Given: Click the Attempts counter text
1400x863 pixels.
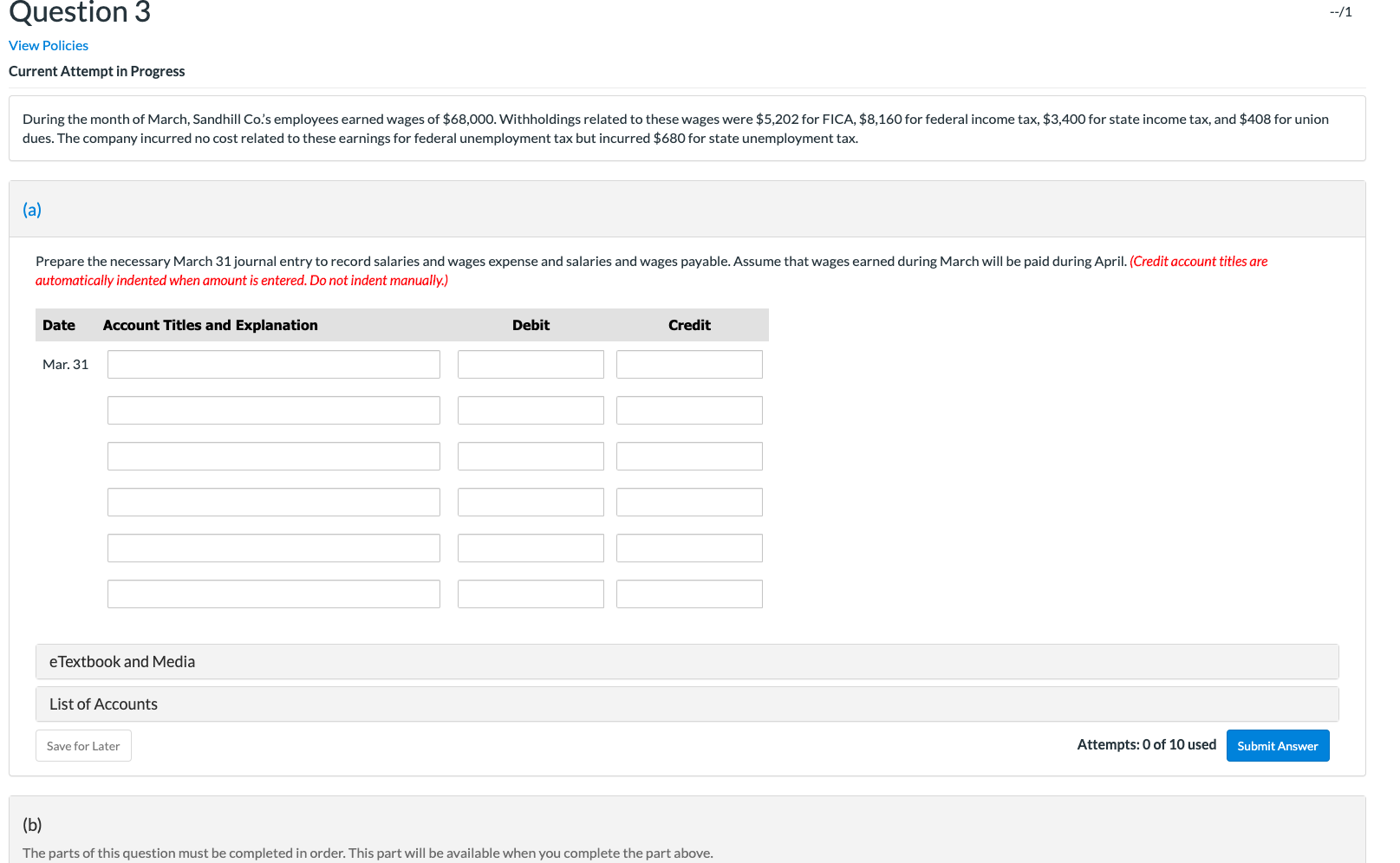Looking at the screenshot, I should click(1146, 743).
